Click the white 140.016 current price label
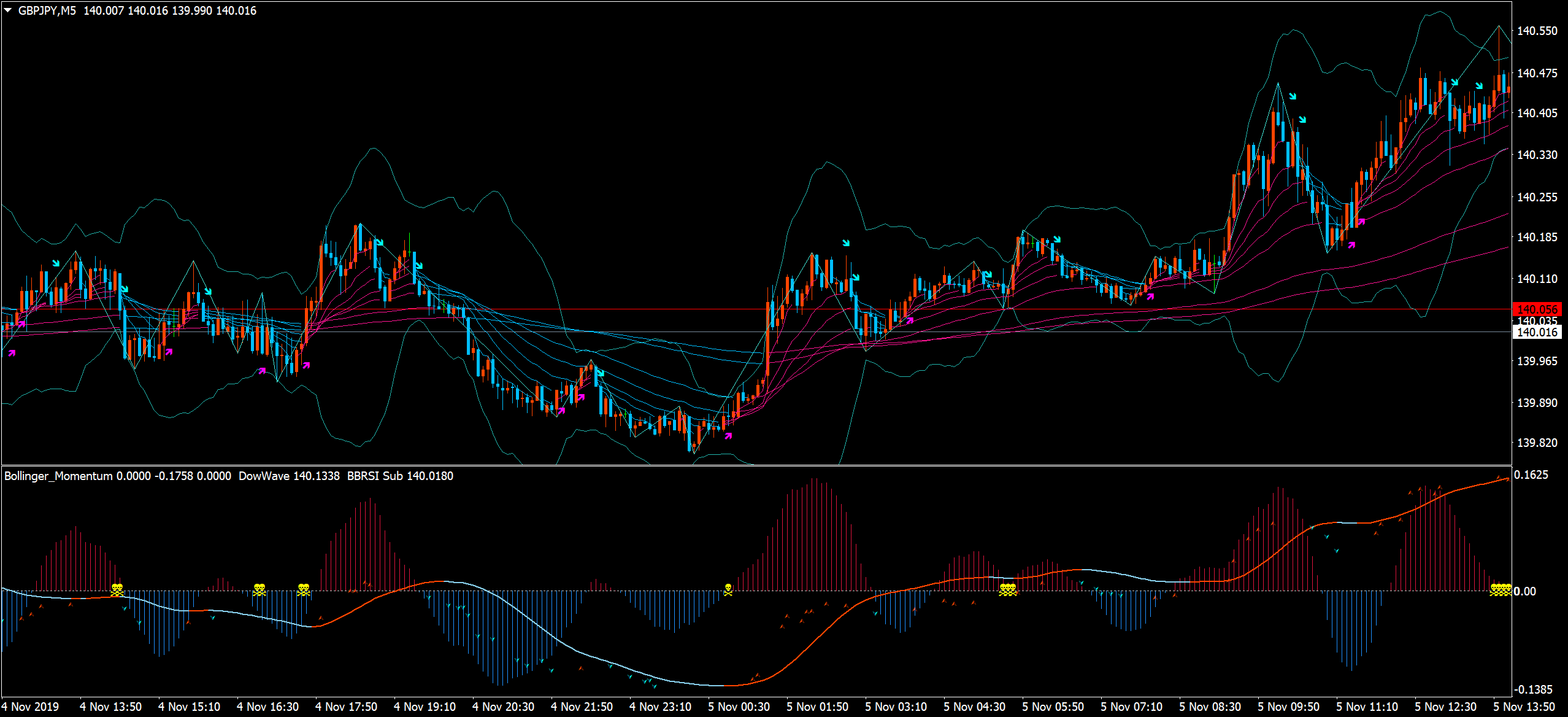 (1537, 332)
